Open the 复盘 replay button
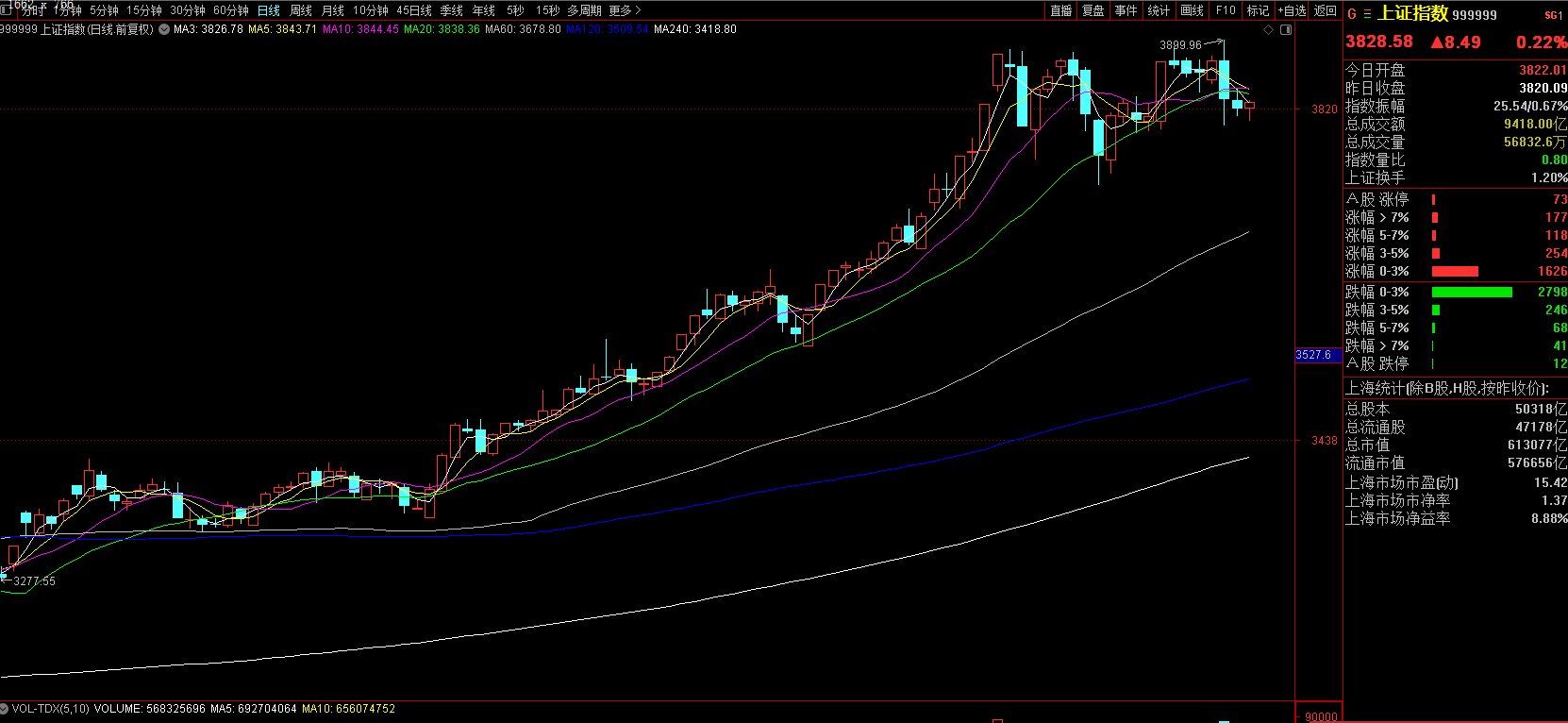This screenshot has width=1568, height=723. (x=1093, y=10)
